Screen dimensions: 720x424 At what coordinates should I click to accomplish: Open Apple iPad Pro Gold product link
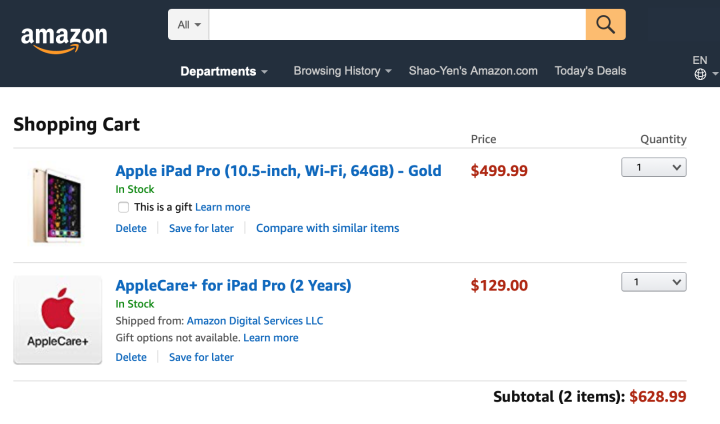[x=278, y=171]
